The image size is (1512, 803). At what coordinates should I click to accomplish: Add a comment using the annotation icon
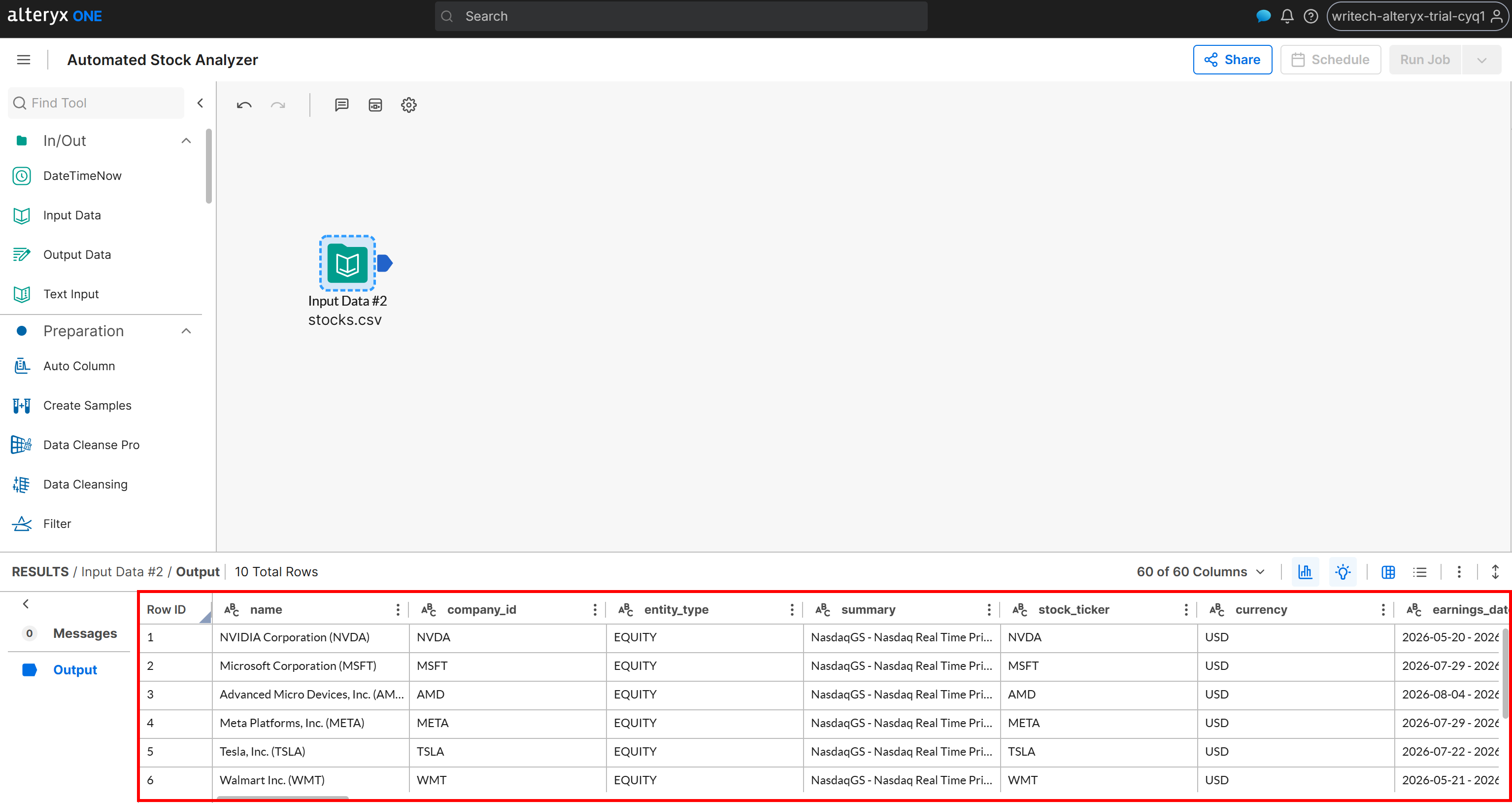(x=341, y=105)
